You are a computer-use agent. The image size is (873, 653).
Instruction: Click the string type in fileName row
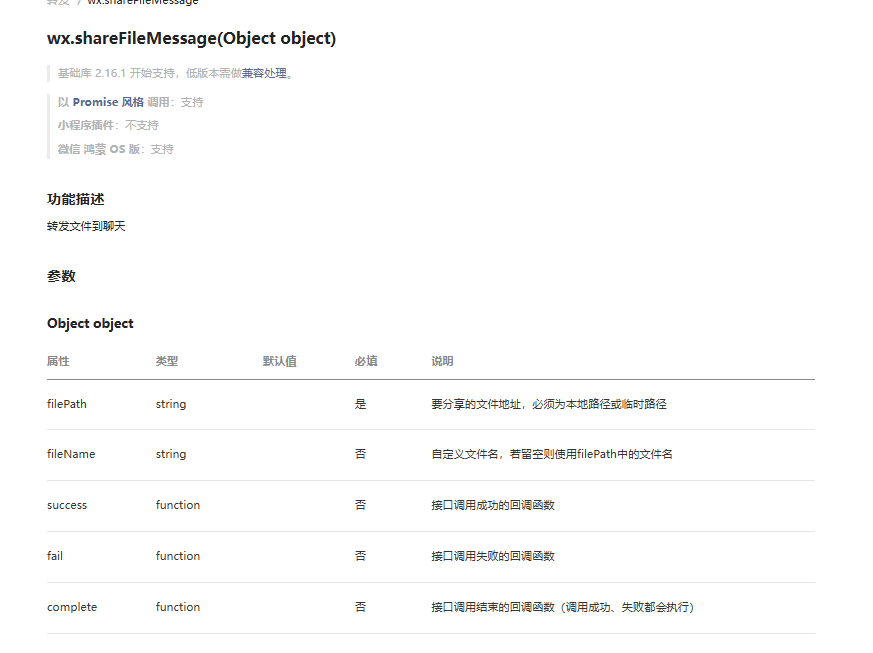171,454
